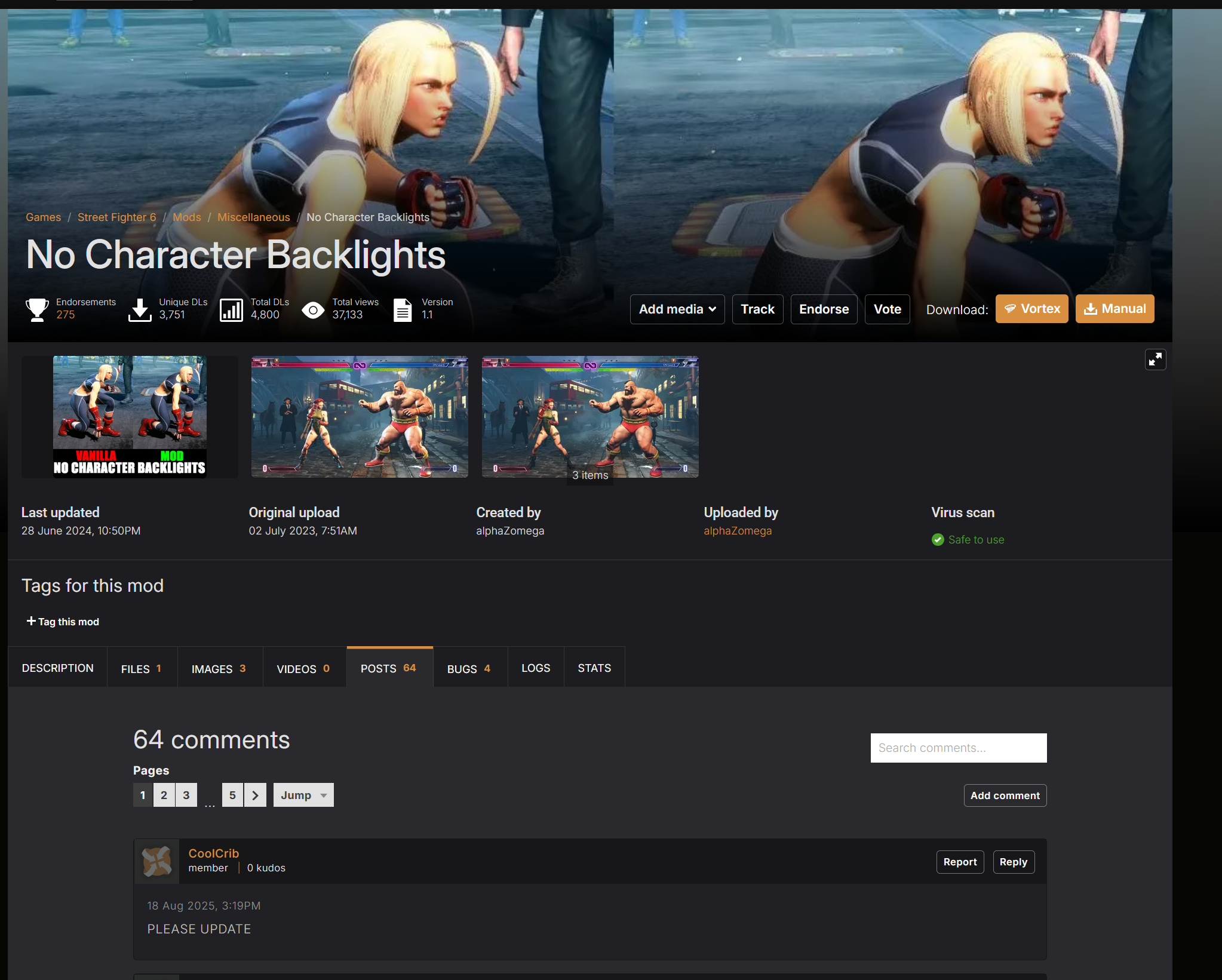Click the total downloads bar chart icon
Viewport: 1222px width, 980px height.
[231, 309]
